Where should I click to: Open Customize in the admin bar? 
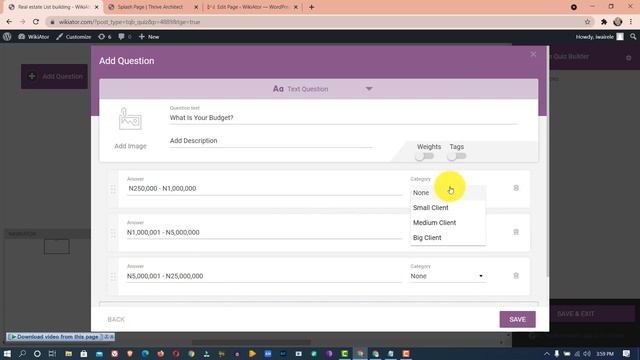coord(73,36)
